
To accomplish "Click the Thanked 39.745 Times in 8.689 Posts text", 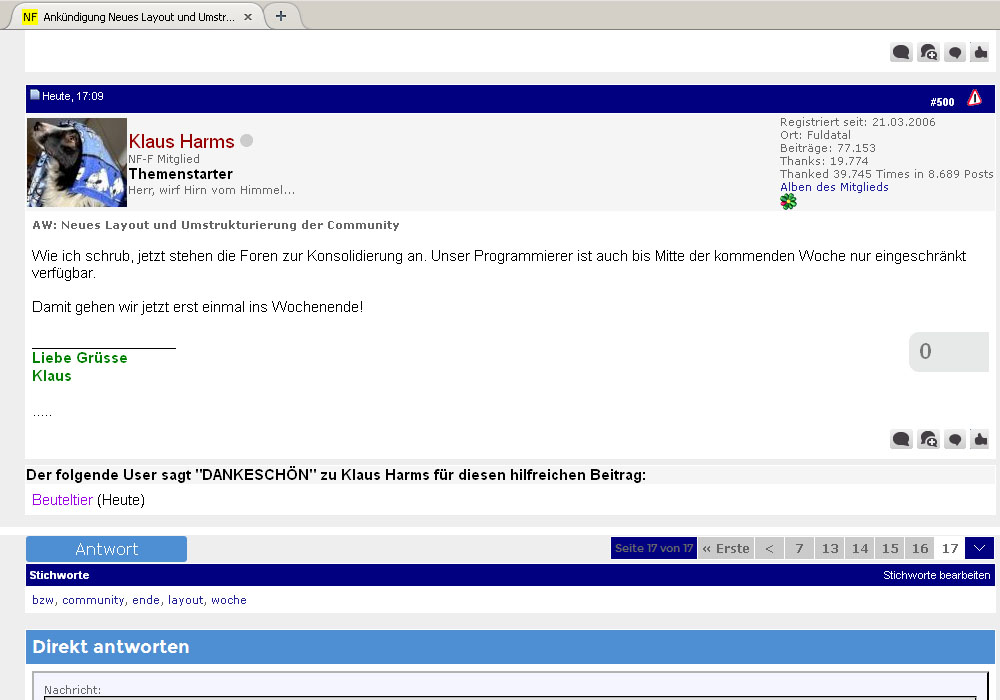I will pos(886,174).
